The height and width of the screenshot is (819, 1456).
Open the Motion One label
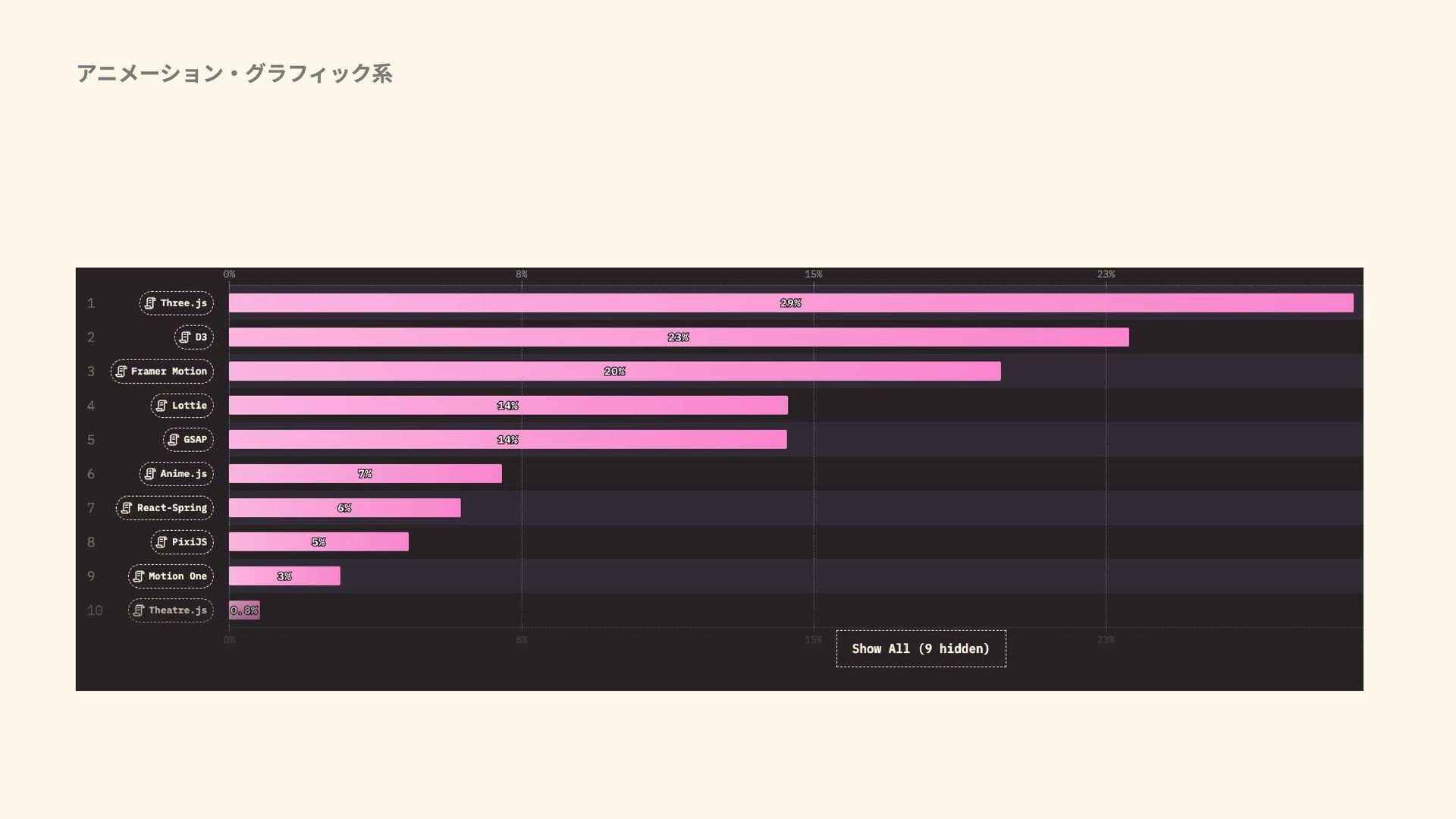pos(171,576)
